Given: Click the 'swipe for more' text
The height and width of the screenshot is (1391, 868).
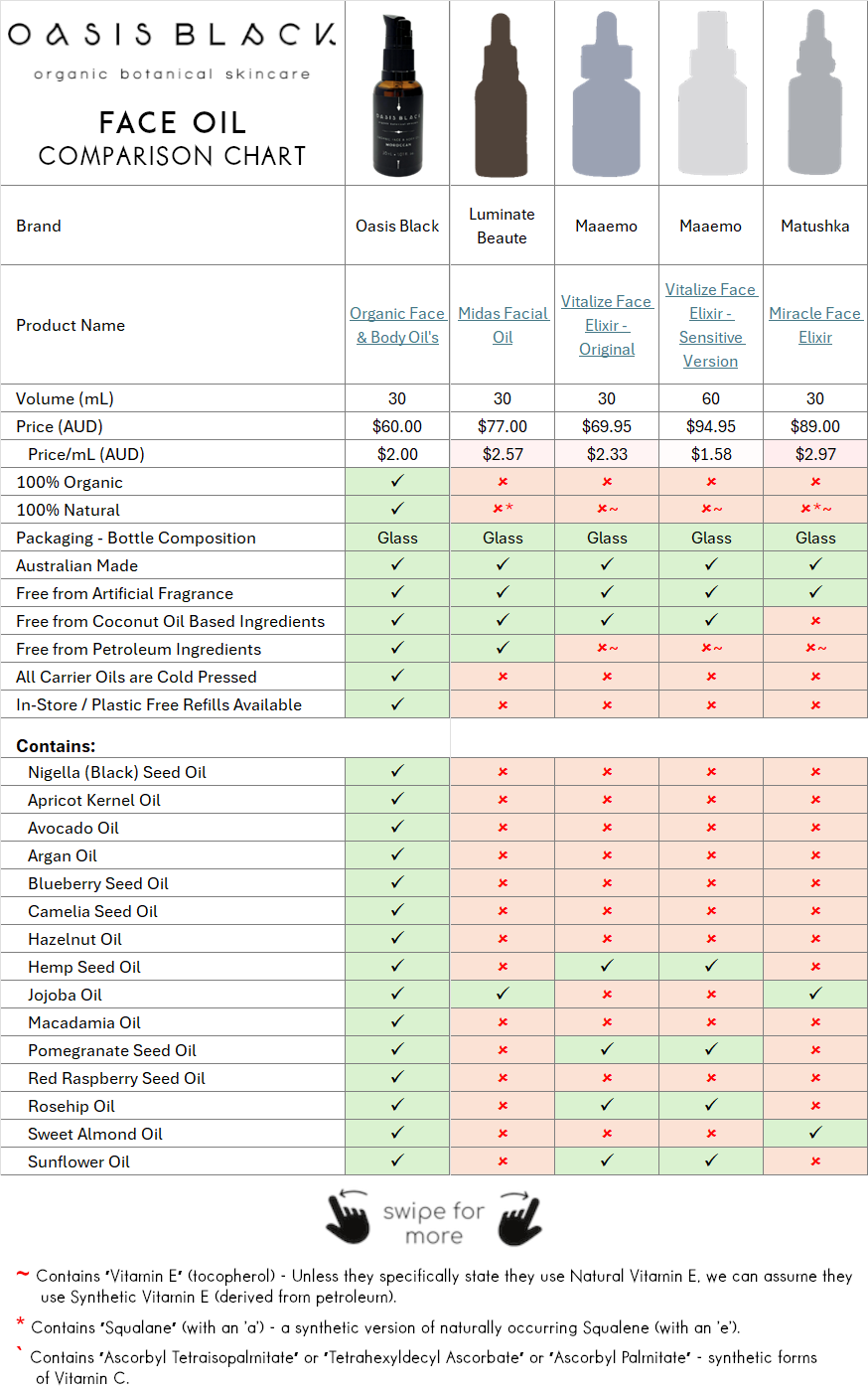Looking at the screenshot, I should (434, 1223).
